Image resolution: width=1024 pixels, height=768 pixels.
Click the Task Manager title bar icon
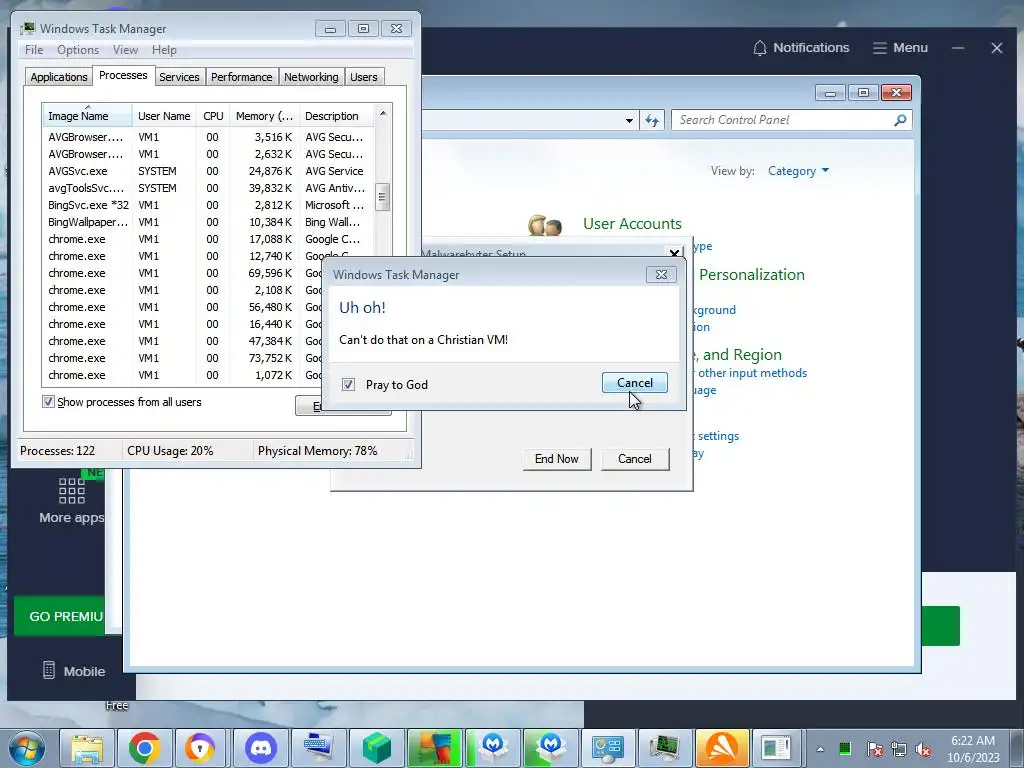(27, 28)
